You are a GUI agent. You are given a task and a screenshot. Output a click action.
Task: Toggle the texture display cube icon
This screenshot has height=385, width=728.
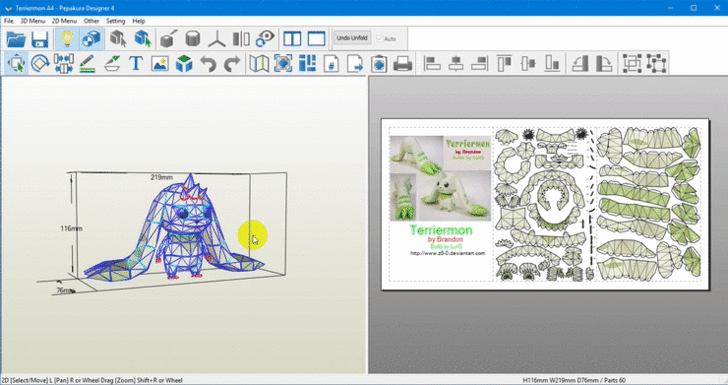91,39
